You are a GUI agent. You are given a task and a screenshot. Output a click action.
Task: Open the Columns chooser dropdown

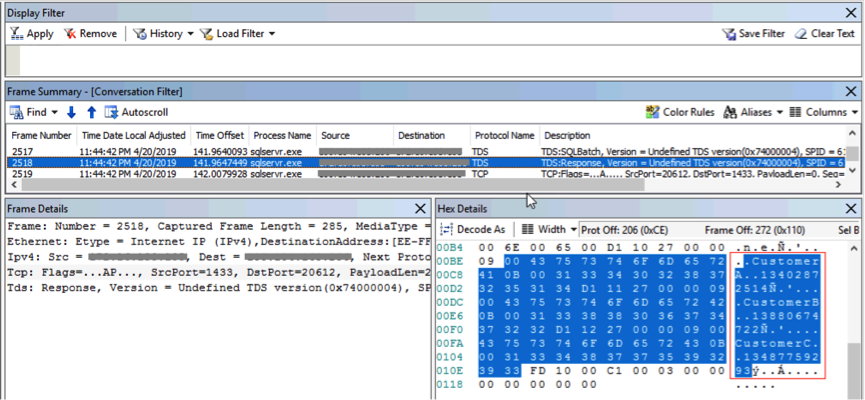[825, 112]
